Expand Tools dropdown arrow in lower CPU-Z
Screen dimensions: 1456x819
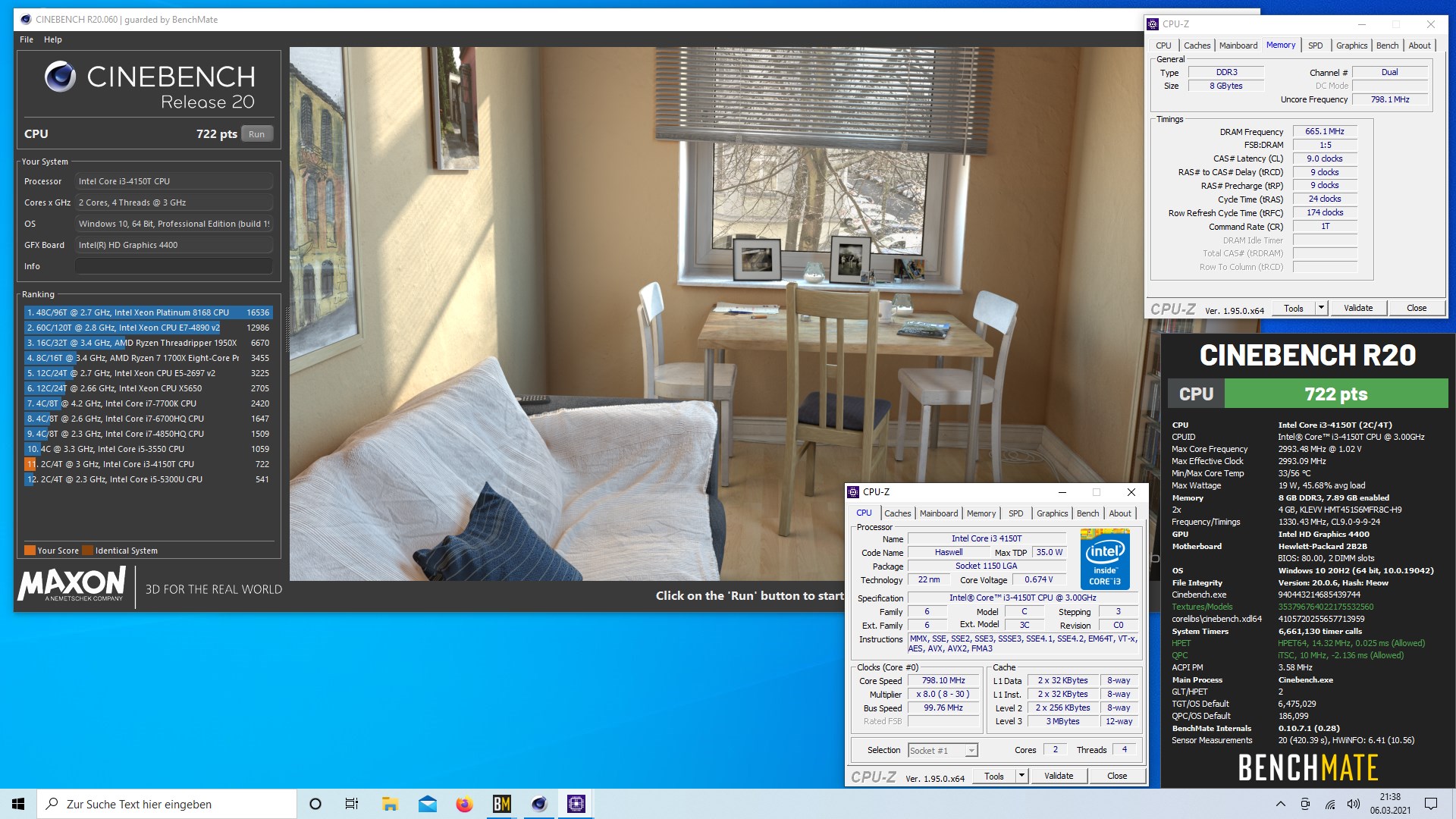(x=1021, y=776)
